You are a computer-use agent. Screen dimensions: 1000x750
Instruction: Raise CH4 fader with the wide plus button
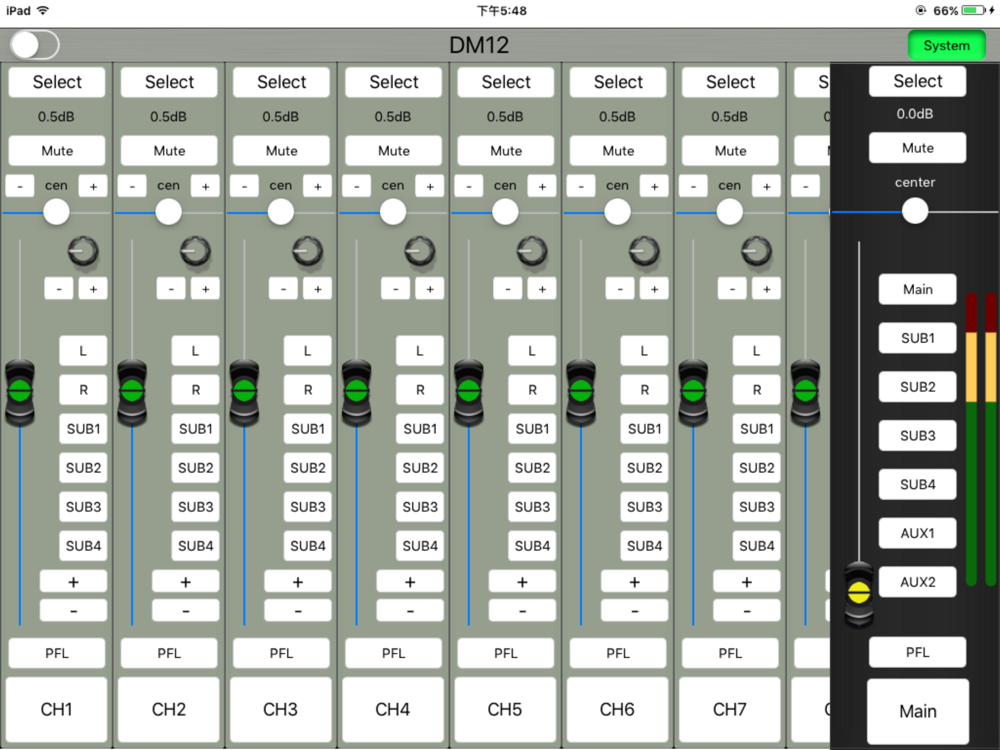pyautogui.click(x=410, y=582)
